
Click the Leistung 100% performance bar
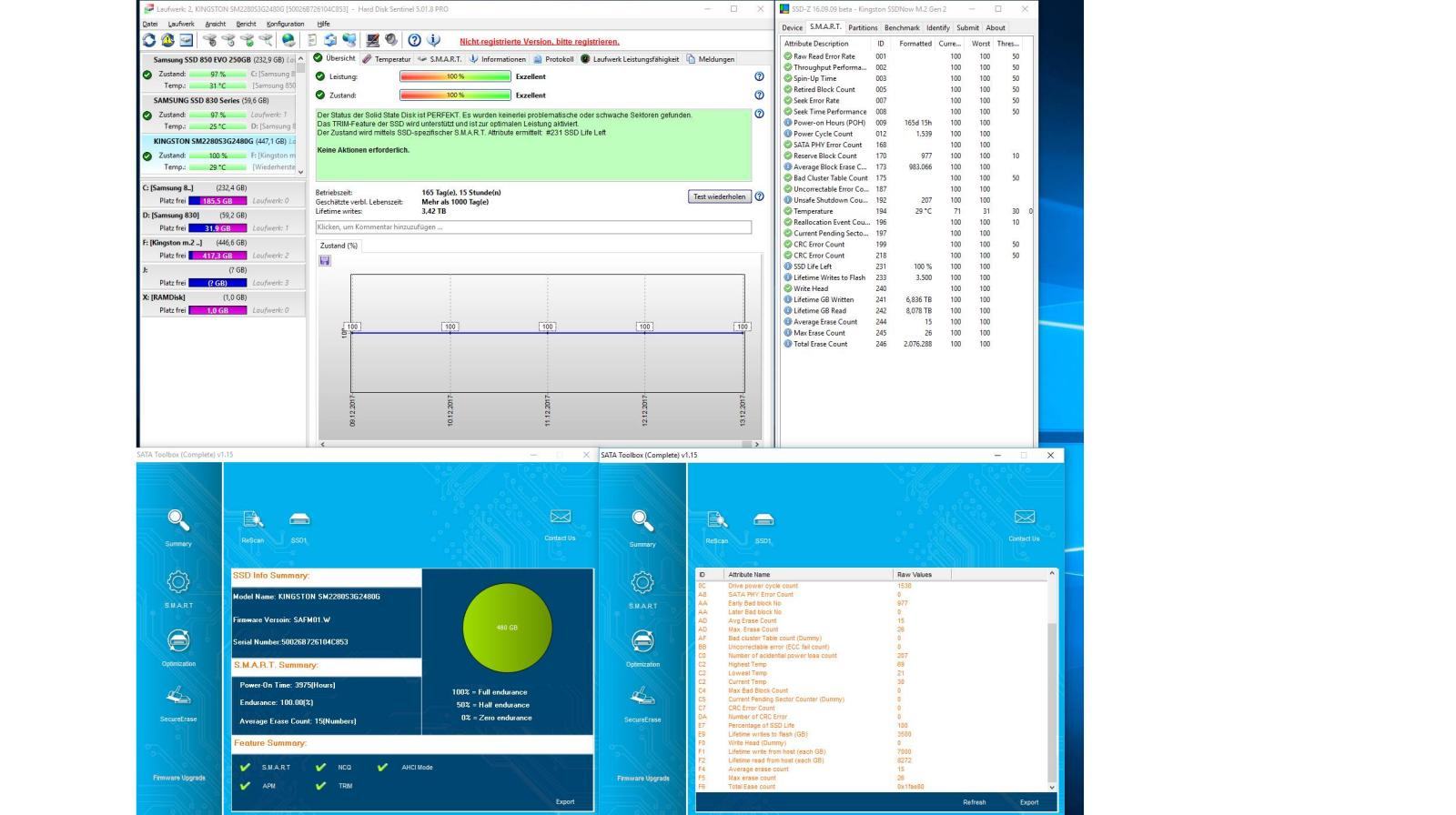coord(455,76)
